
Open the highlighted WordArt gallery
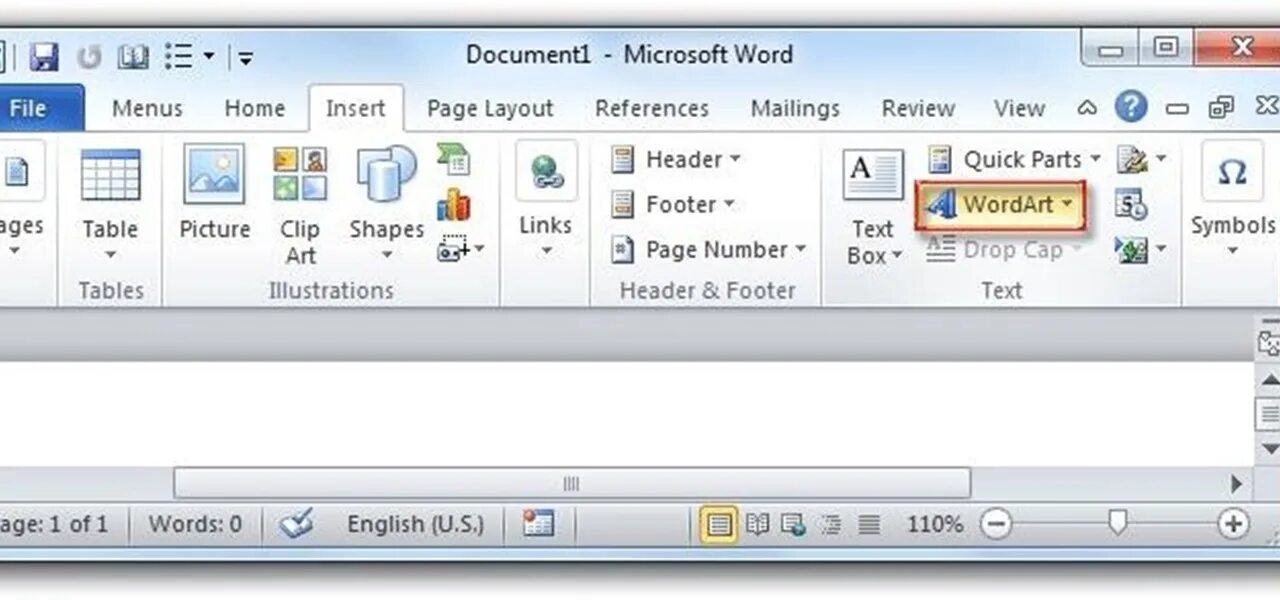(1001, 205)
